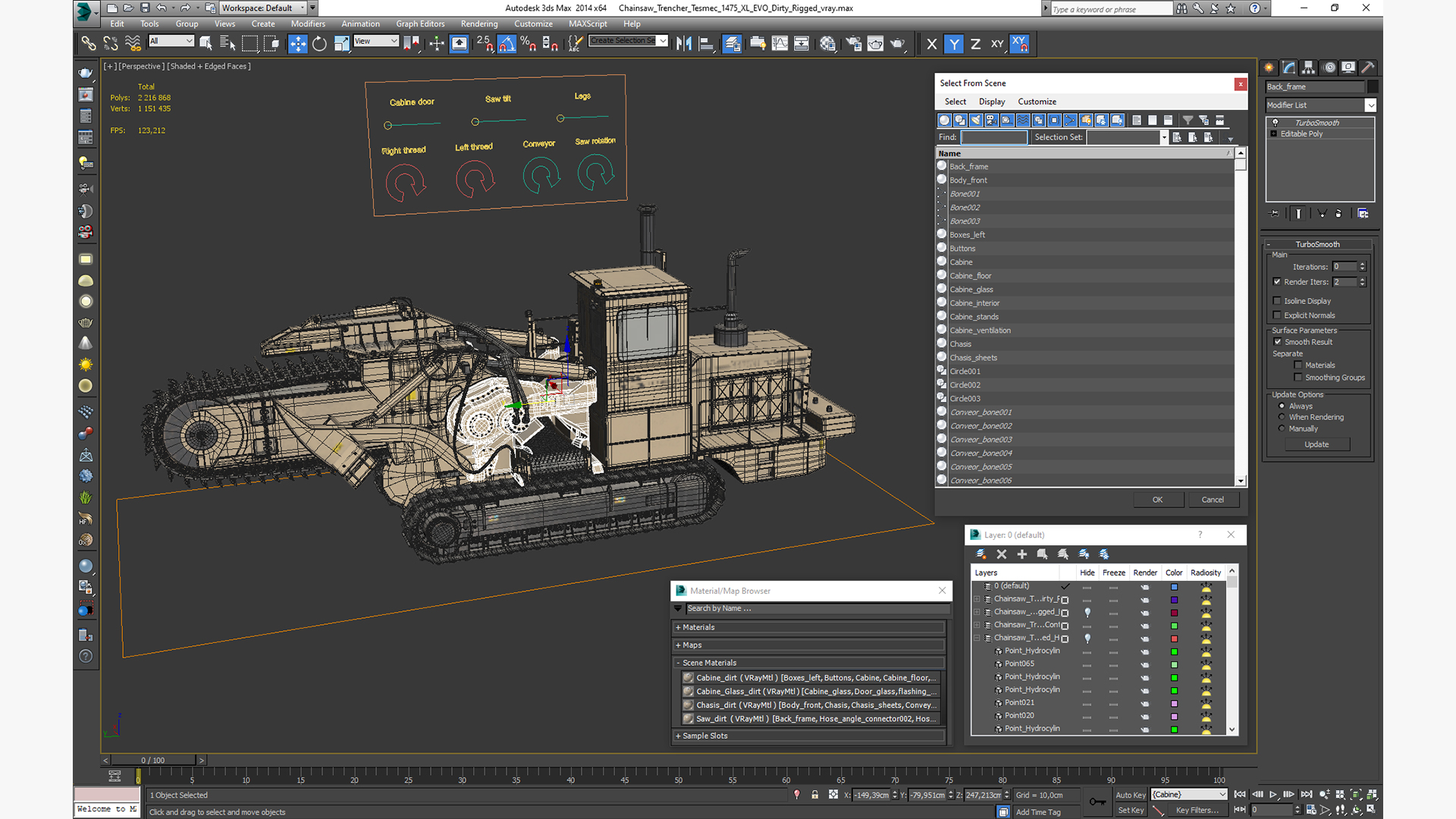1456x819 pixels.
Task: Click the Mirror tool icon
Action: coord(684,44)
